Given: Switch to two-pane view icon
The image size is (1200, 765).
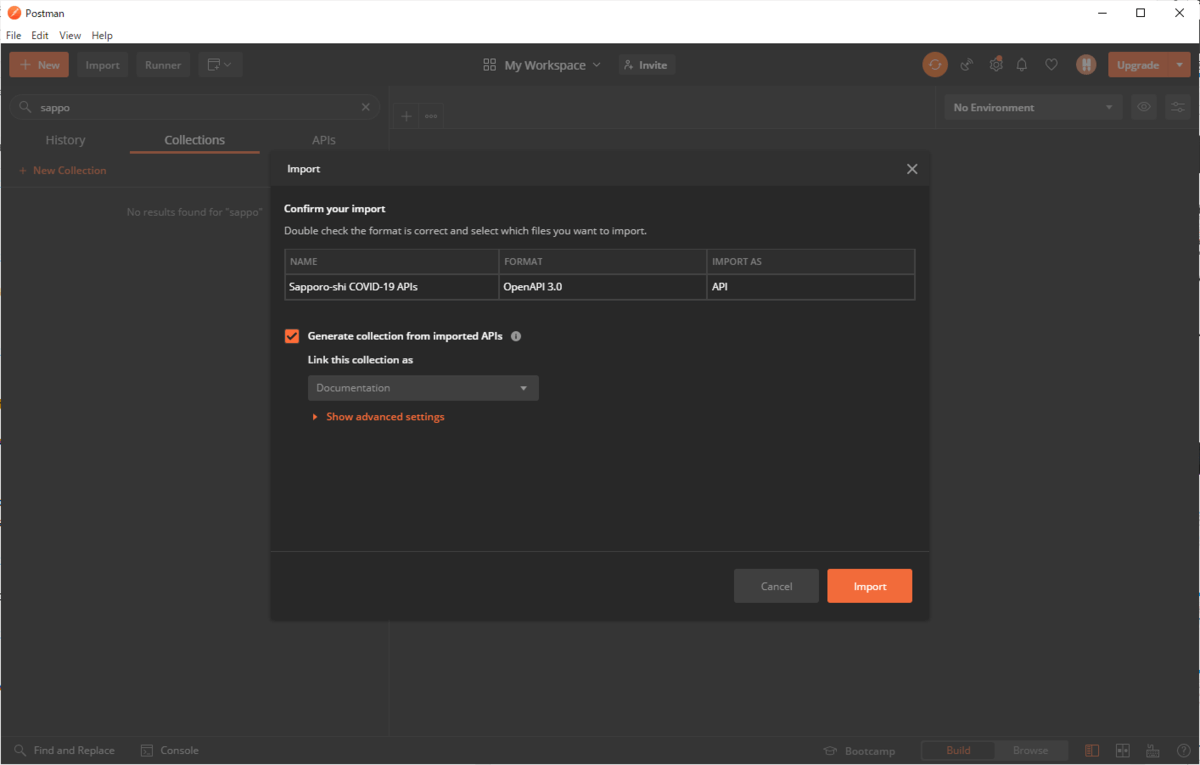Looking at the screenshot, I should coord(1123,750).
